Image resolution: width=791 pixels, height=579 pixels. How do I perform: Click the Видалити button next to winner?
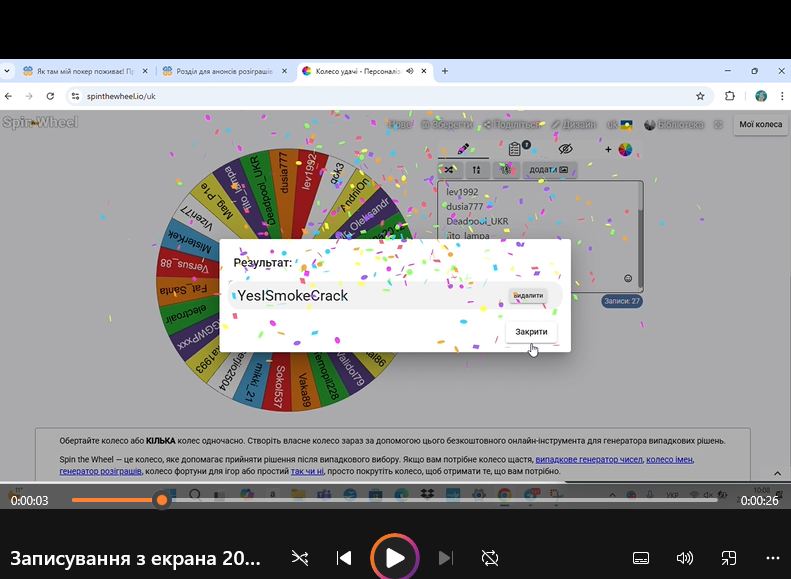click(528, 296)
